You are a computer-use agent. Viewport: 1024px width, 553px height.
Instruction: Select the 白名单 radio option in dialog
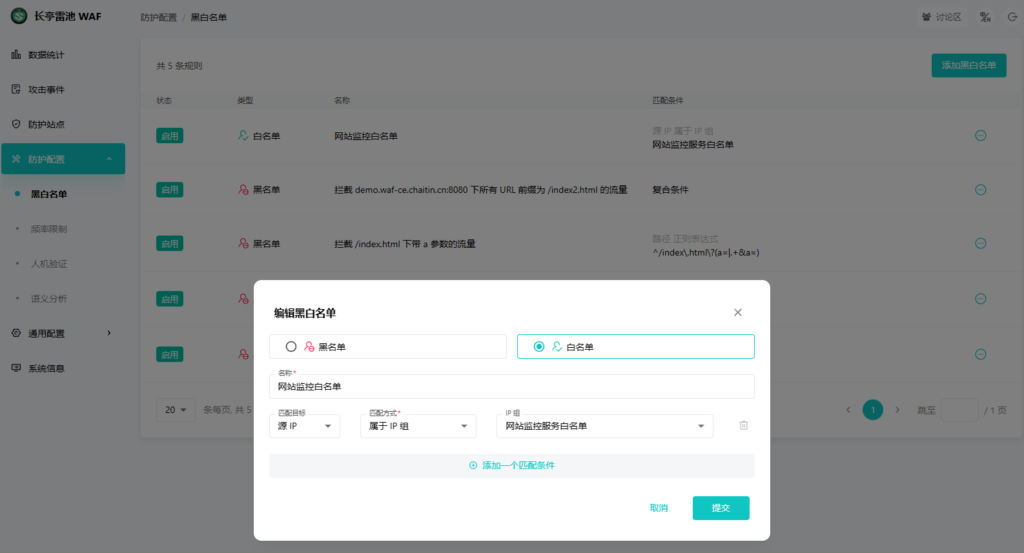click(635, 347)
